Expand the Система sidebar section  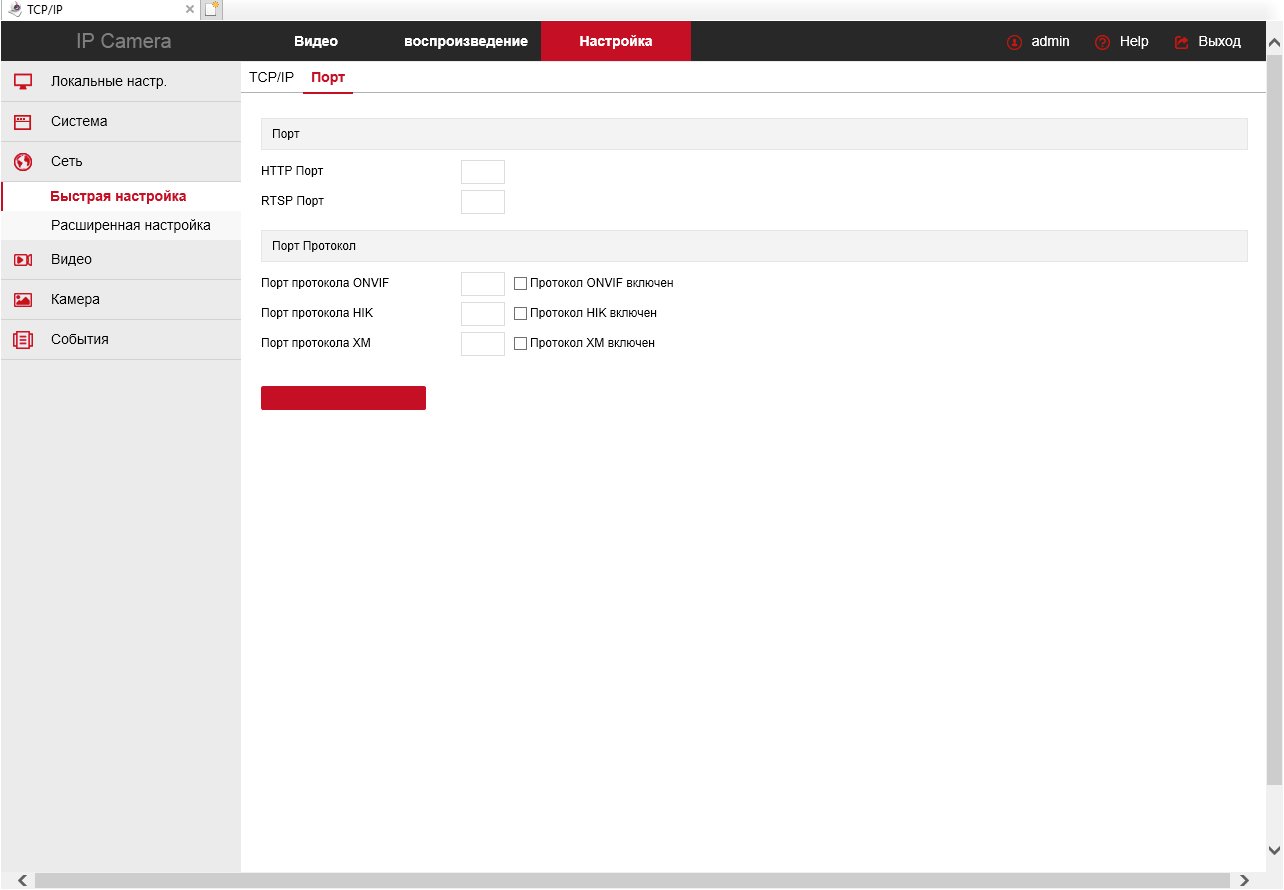[79, 122]
